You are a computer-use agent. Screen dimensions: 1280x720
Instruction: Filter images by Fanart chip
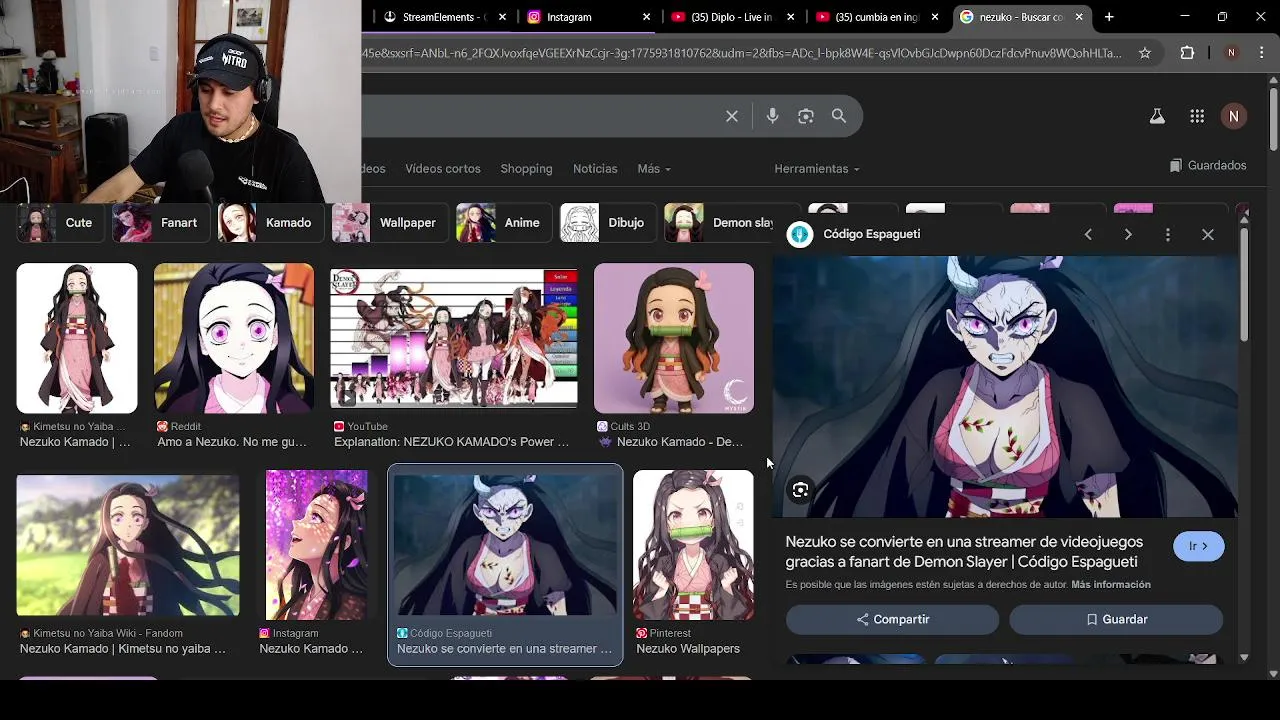(x=161, y=223)
